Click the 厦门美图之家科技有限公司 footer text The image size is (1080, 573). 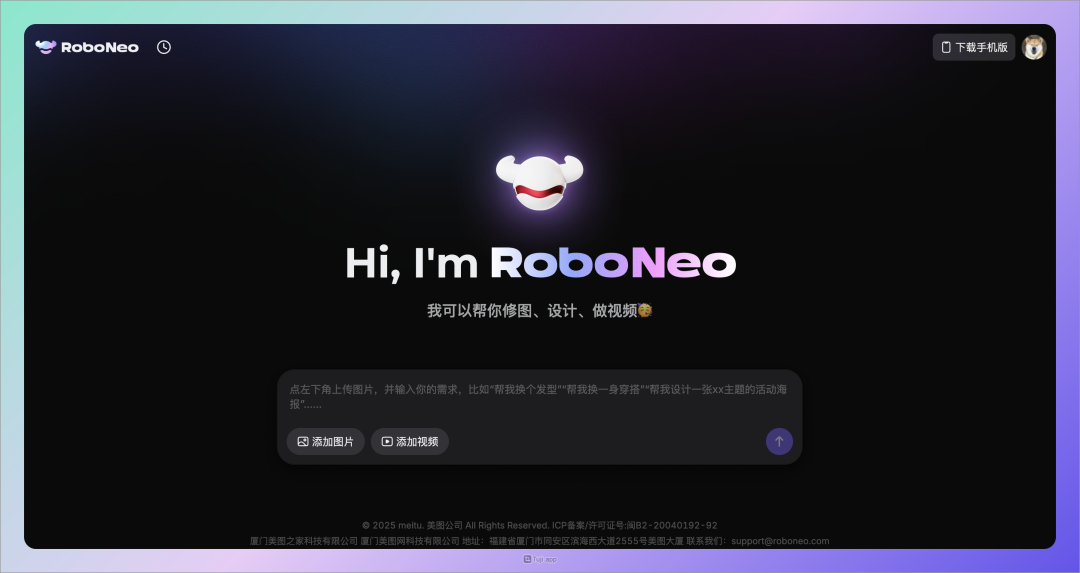pos(304,541)
